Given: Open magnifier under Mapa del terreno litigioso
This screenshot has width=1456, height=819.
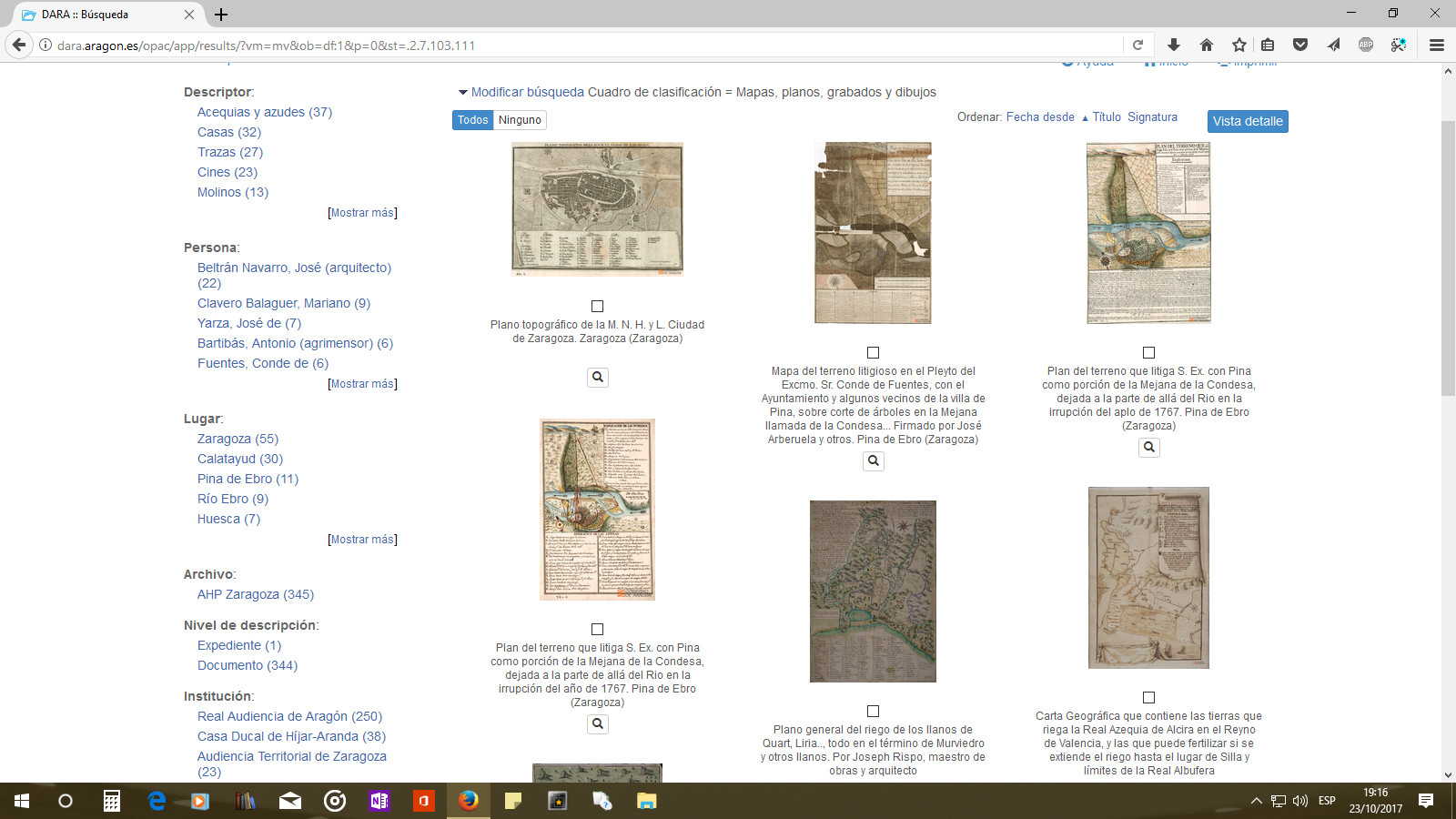Looking at the screenshot, I should click(874, 460).
